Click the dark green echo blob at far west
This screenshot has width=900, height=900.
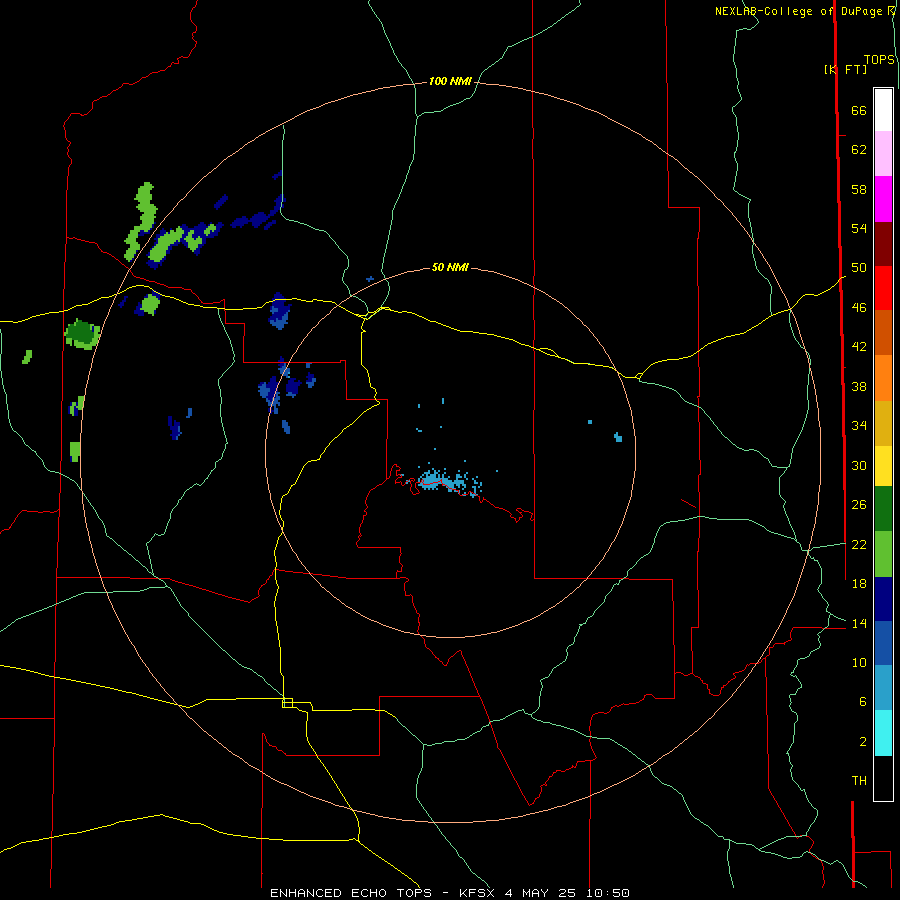coord(82,334)
